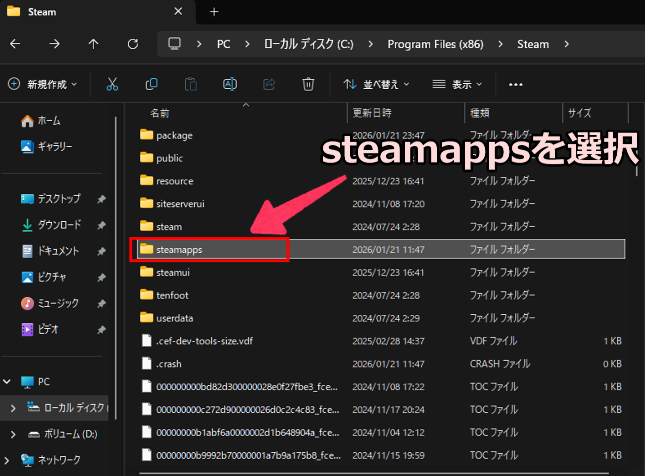The width and height of the screenshot is (645, 476).
Task: Open ダウンロード in the sidebar
Action: [59, 225]
